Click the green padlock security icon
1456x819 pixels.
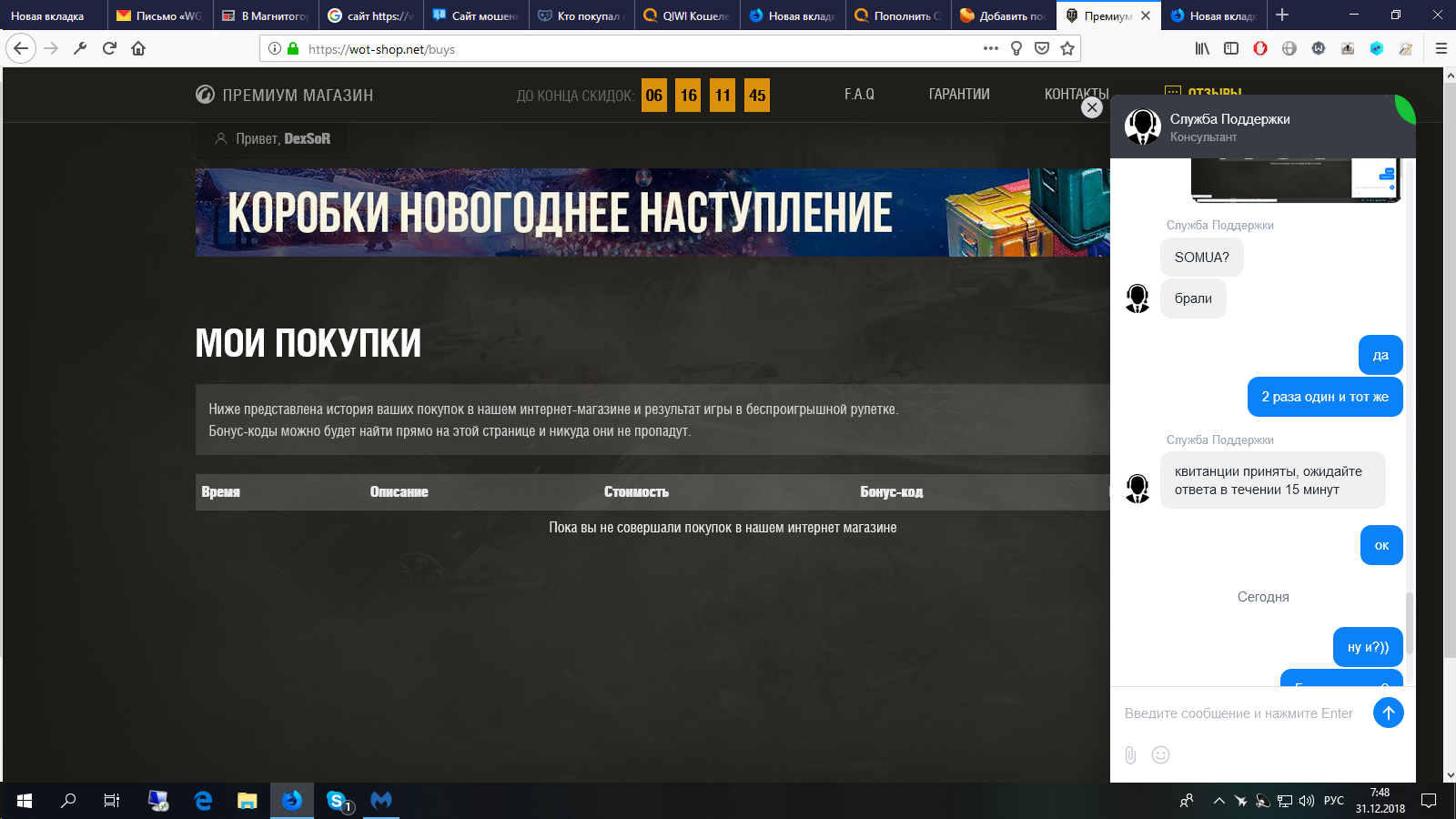(293, 49)
